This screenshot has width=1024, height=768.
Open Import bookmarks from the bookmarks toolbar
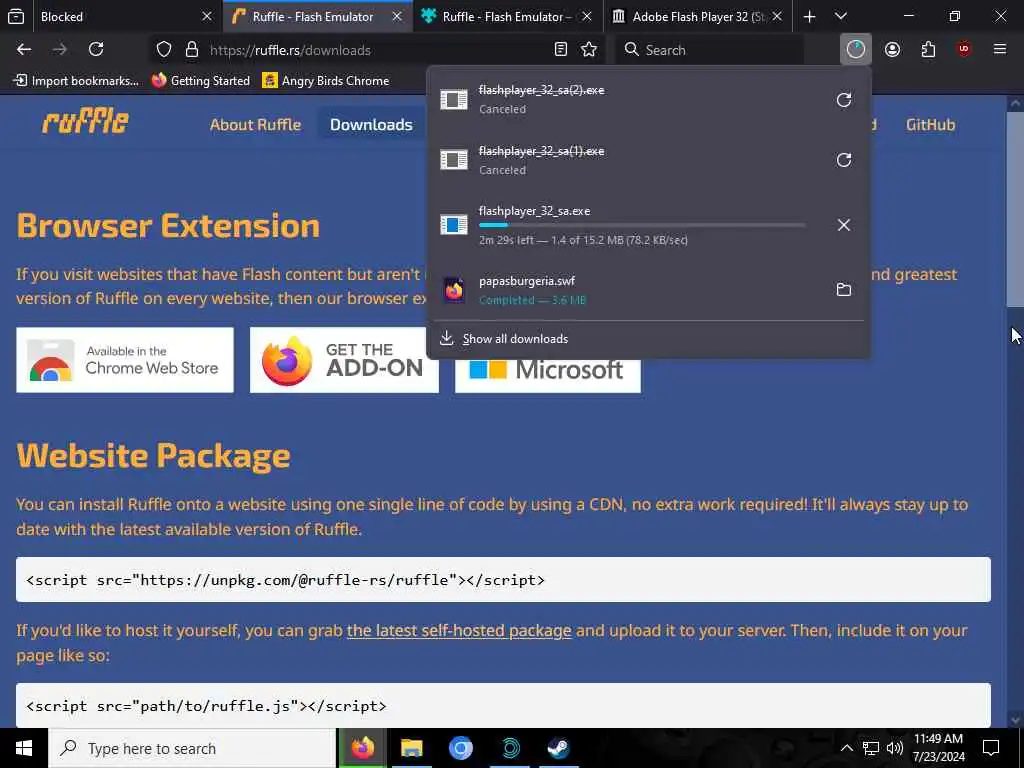point(77,80)
